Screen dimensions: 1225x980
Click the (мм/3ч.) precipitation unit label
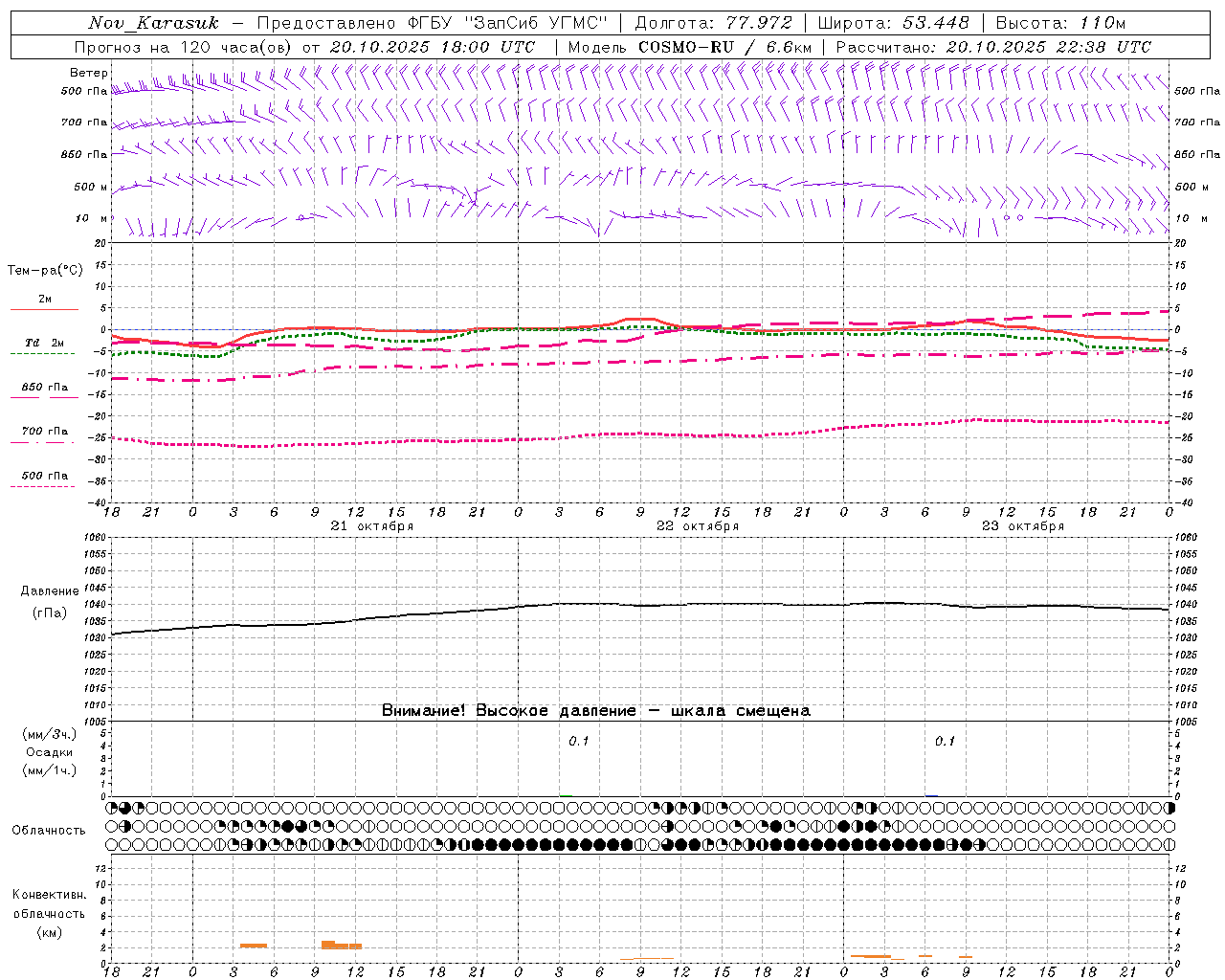[x=50, y=734]
